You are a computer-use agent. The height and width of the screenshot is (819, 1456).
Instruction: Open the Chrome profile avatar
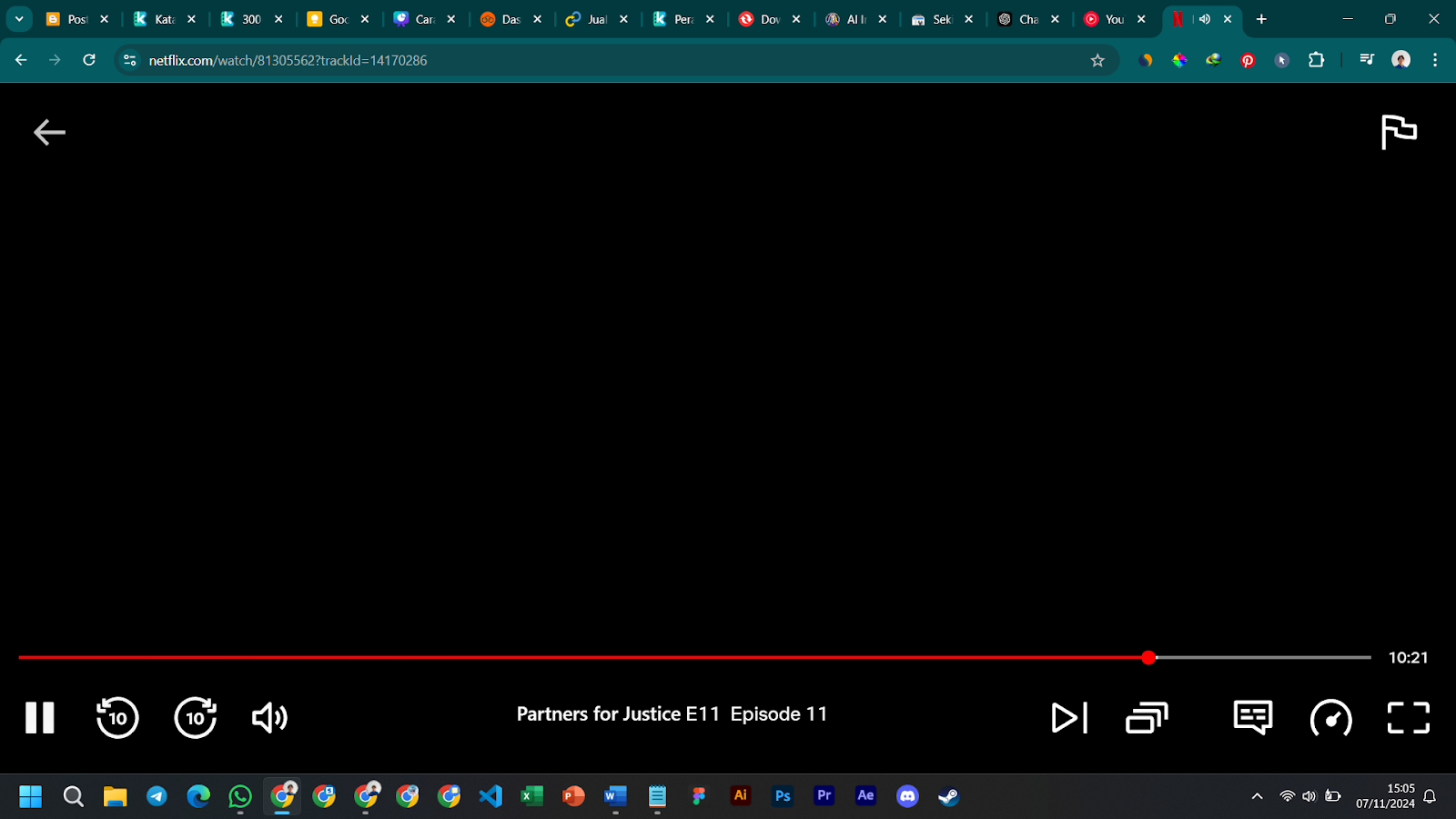pyautogui.click(x=1400, y=60)
